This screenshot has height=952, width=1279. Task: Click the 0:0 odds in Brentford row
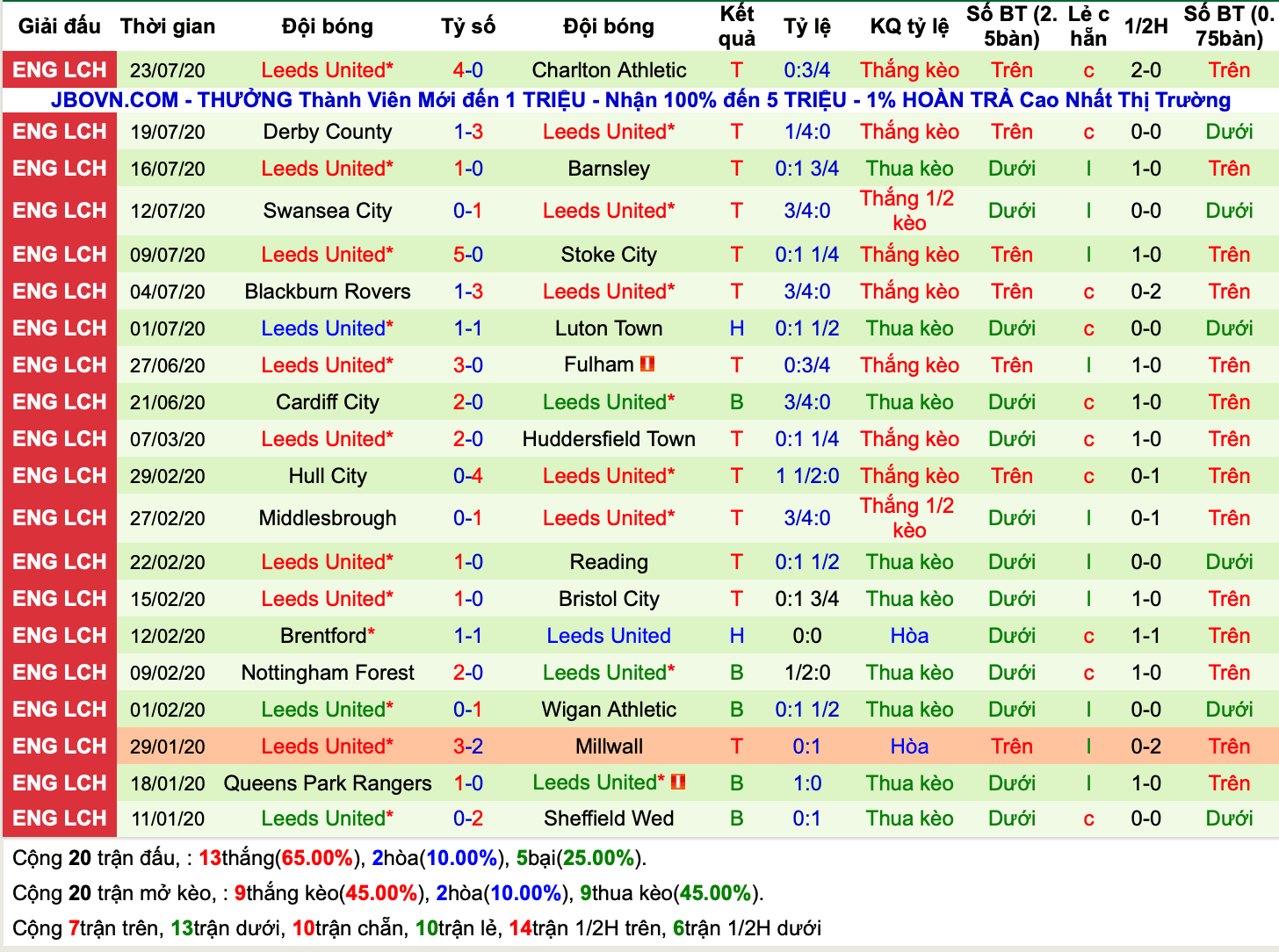[x=807, y=636]
